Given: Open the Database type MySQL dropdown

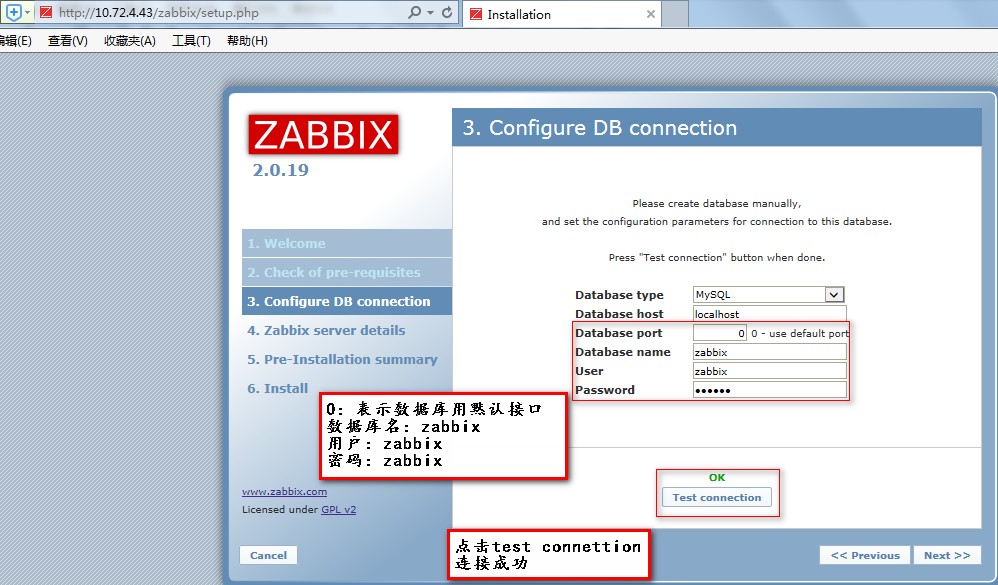Looking at the screenshot, I should pos(769,294).
